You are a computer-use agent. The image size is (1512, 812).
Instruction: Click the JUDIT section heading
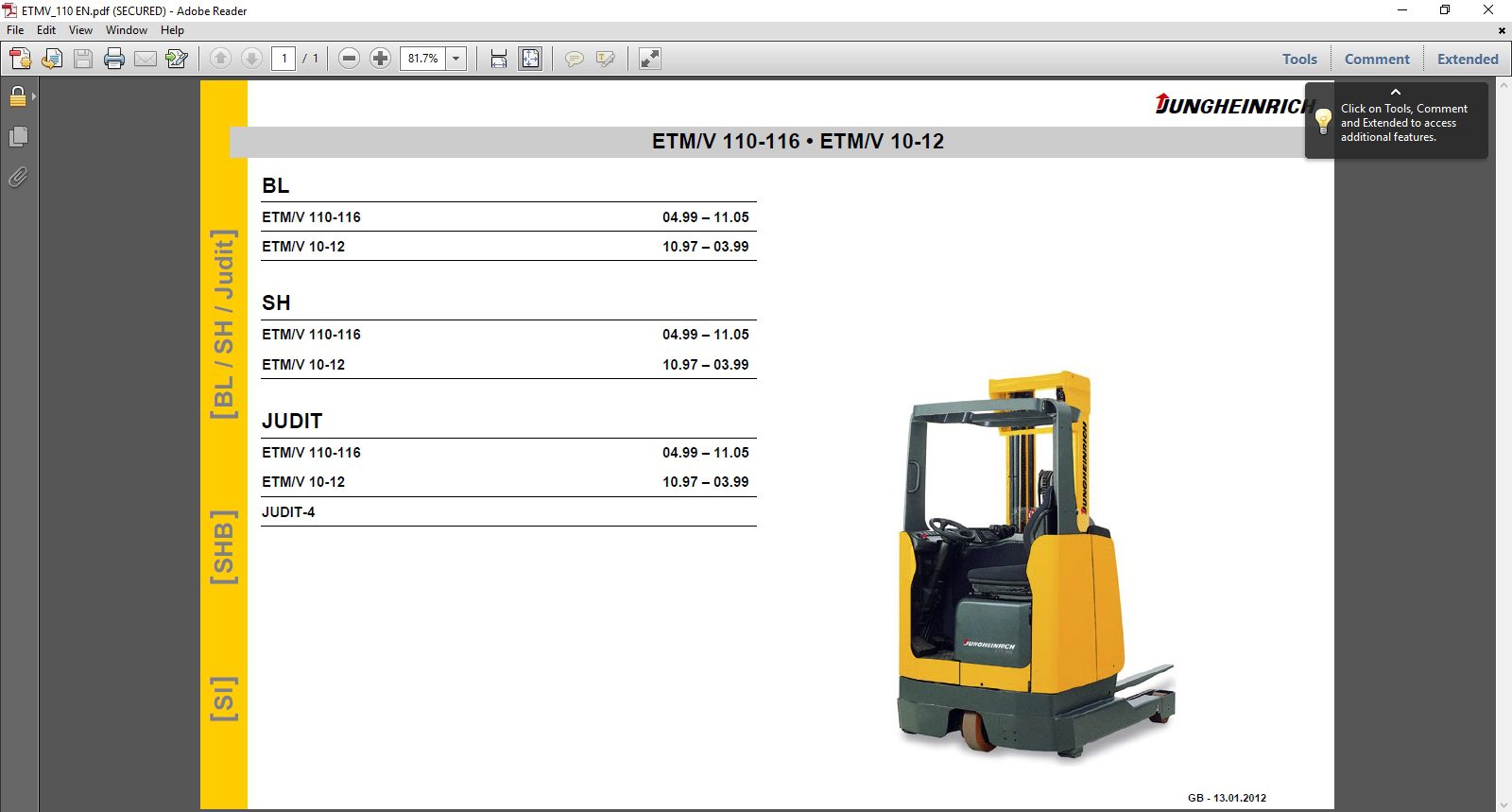[x=292, y=421]
